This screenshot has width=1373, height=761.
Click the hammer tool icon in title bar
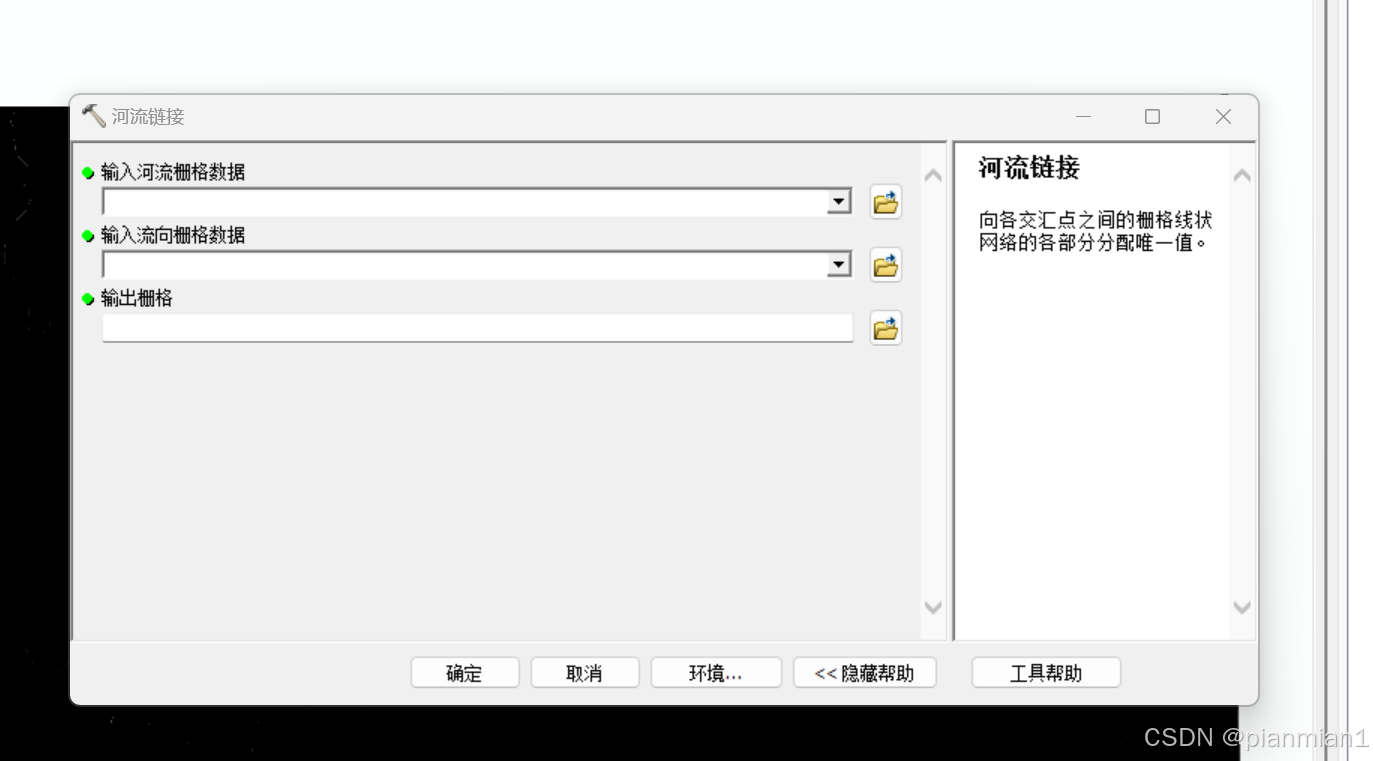click(93, 116)
